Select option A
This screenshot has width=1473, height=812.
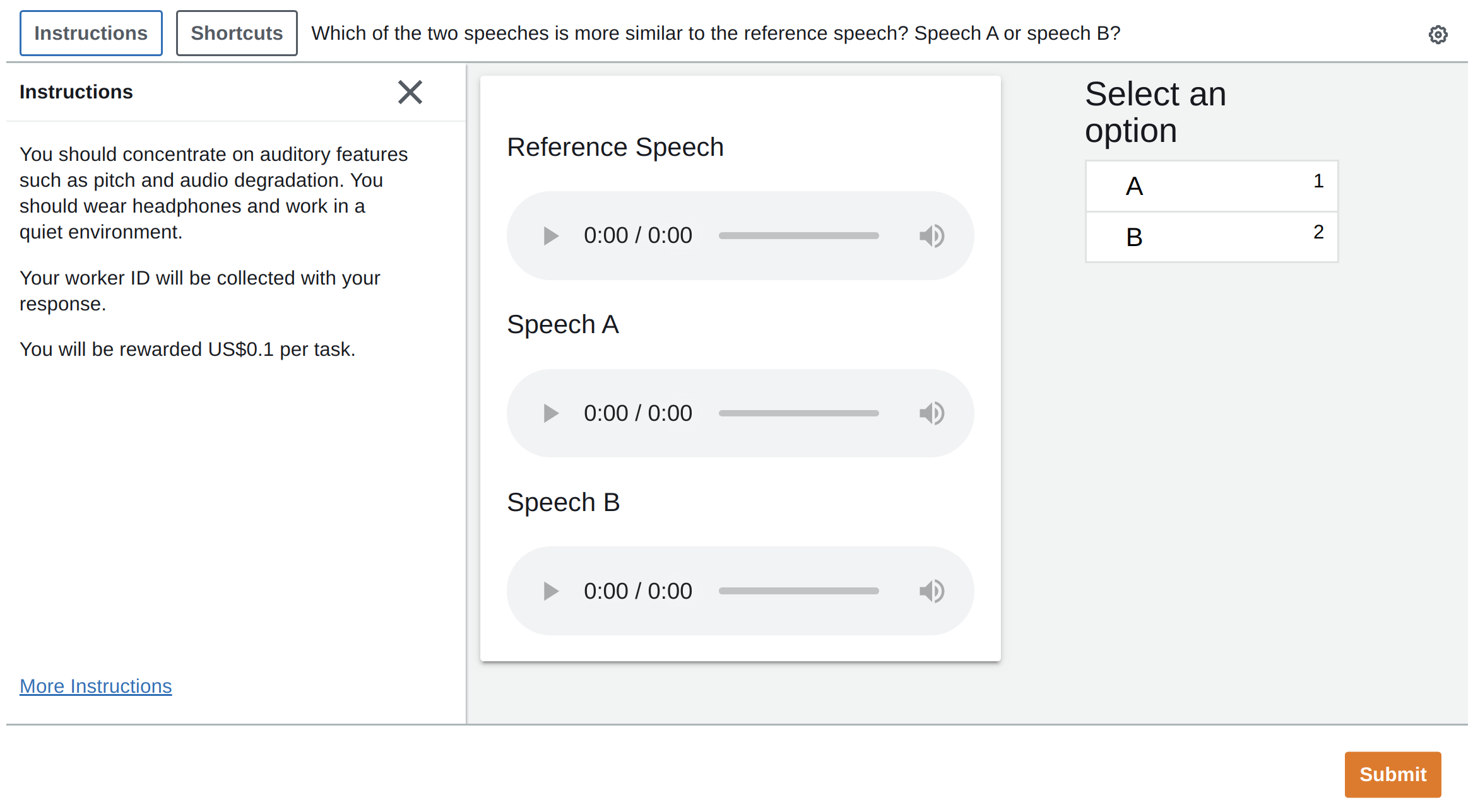coord(1211,186)
